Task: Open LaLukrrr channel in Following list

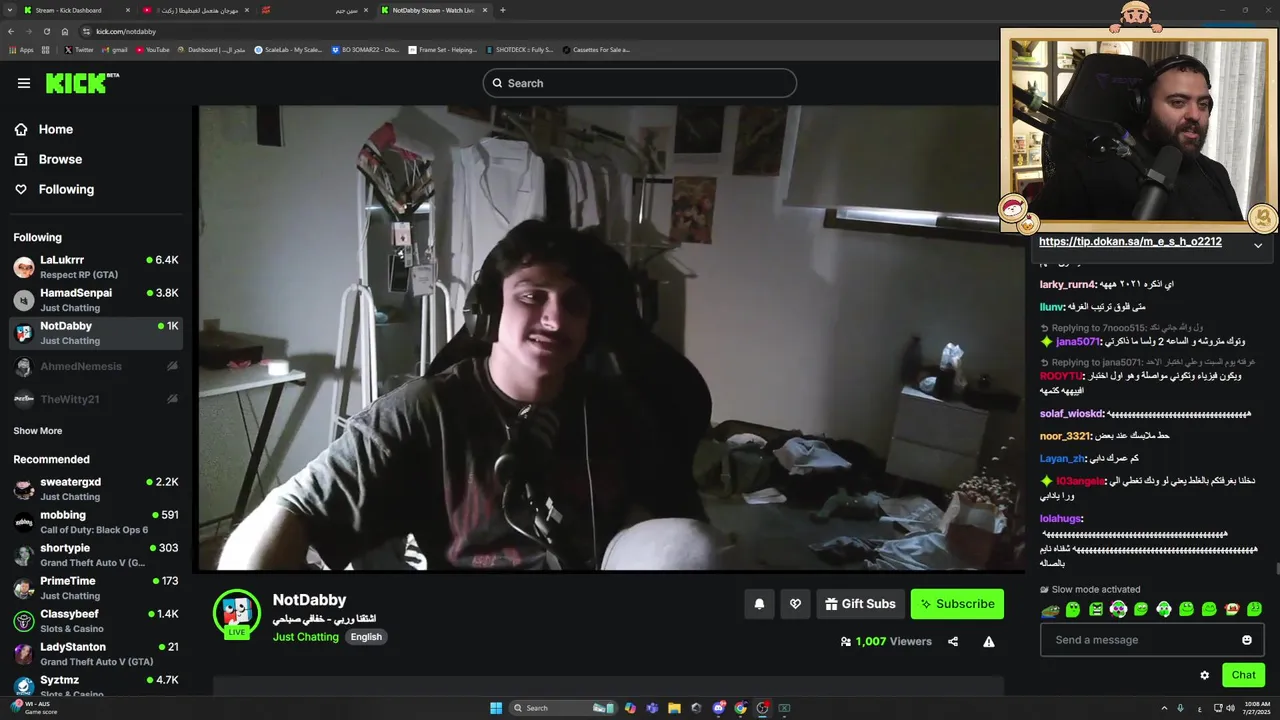Action: point(96,267)
